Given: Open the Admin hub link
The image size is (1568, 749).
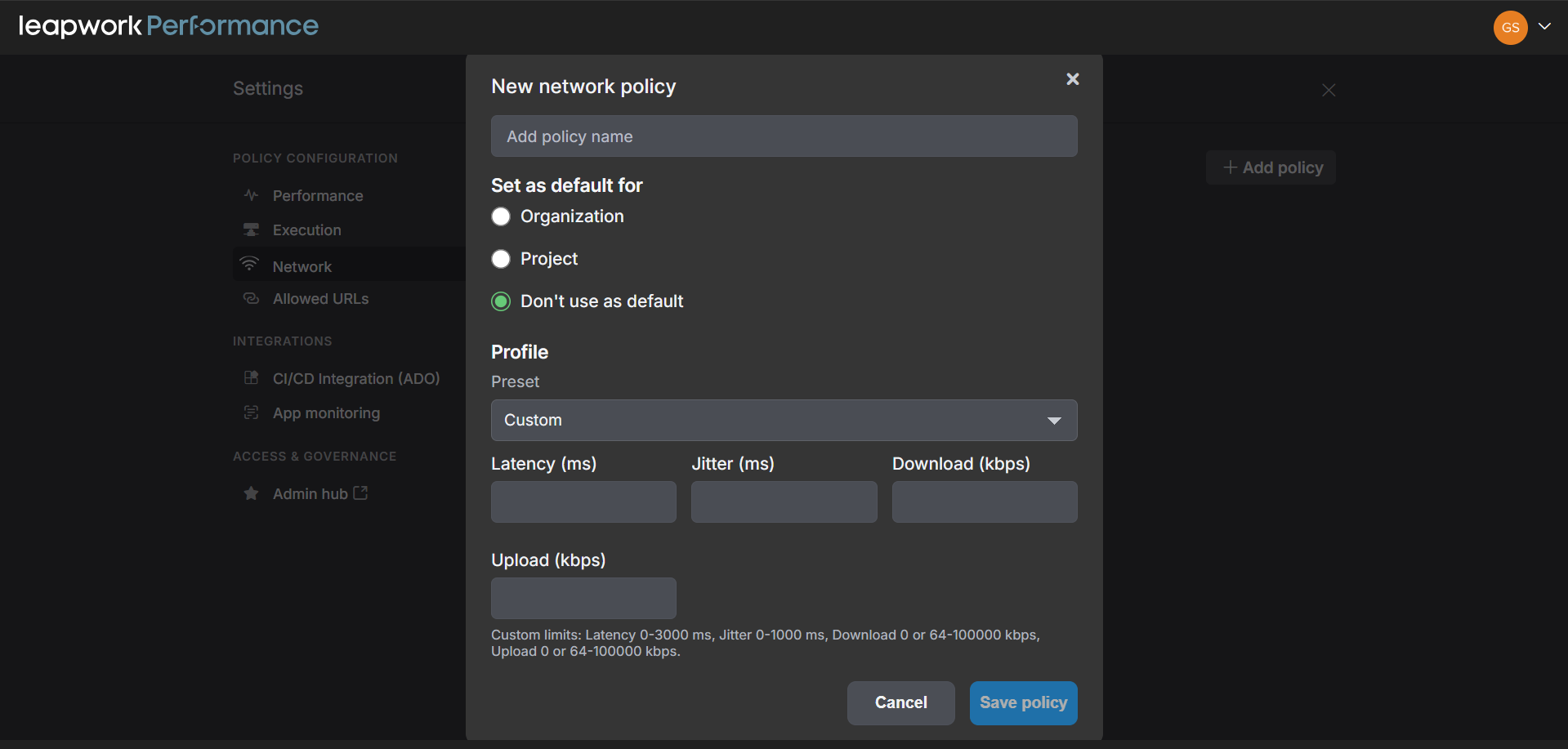Looking at the screenshot, I should pyautogui.click(x=310, y=493).
